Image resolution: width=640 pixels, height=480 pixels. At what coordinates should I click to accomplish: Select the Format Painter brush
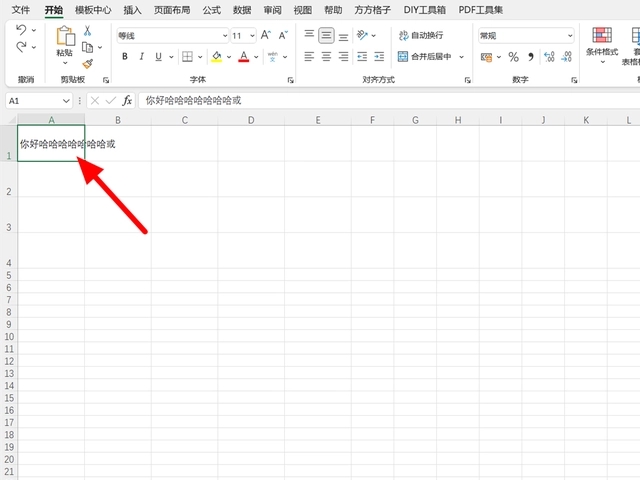(87, 64)
